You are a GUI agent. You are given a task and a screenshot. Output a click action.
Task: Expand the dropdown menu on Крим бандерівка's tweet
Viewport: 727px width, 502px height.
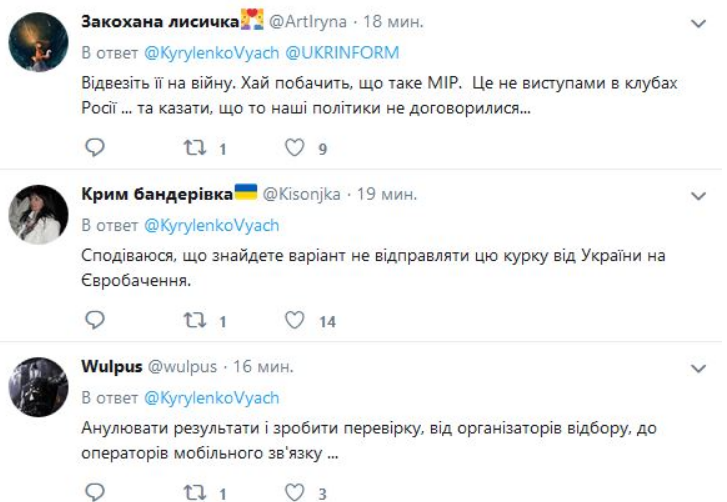(699, 194)
